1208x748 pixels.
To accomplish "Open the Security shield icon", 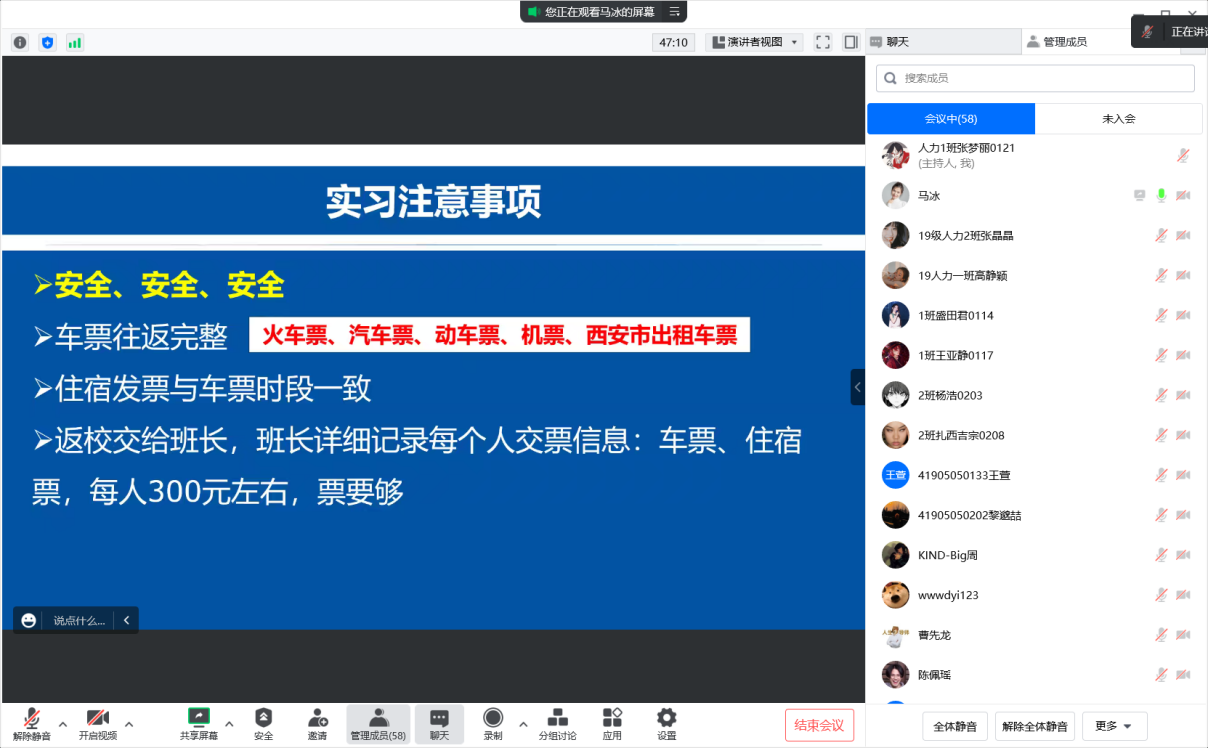I will click(x=263, y=723).
